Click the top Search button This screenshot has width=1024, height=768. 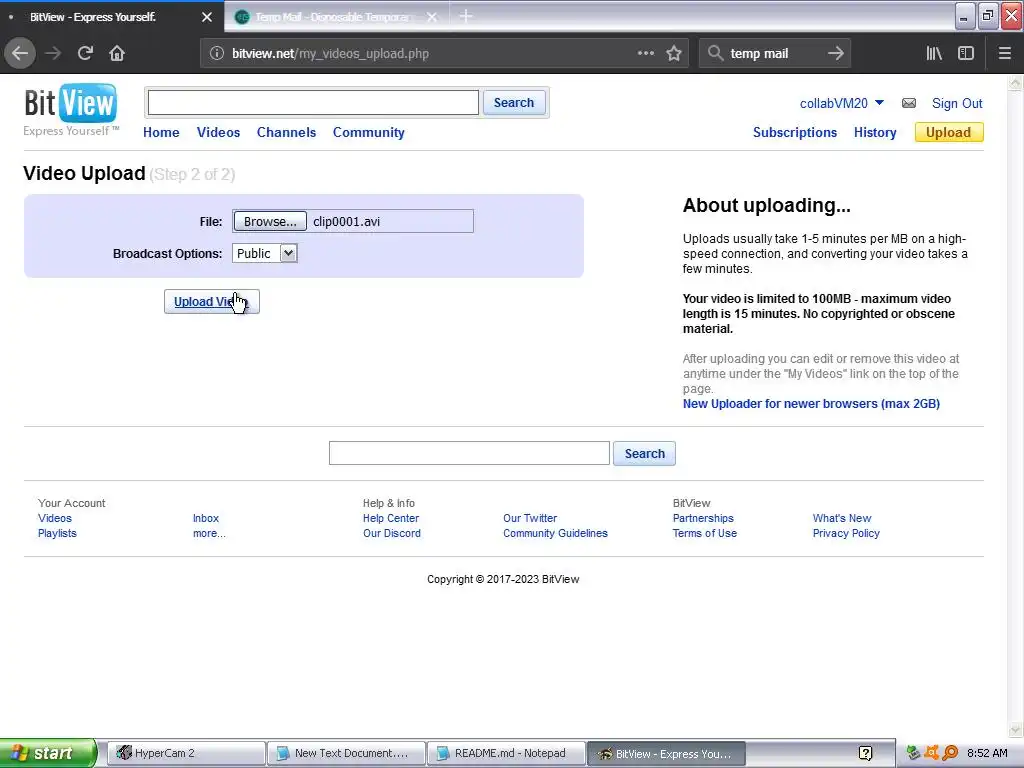tap(514, 103)
